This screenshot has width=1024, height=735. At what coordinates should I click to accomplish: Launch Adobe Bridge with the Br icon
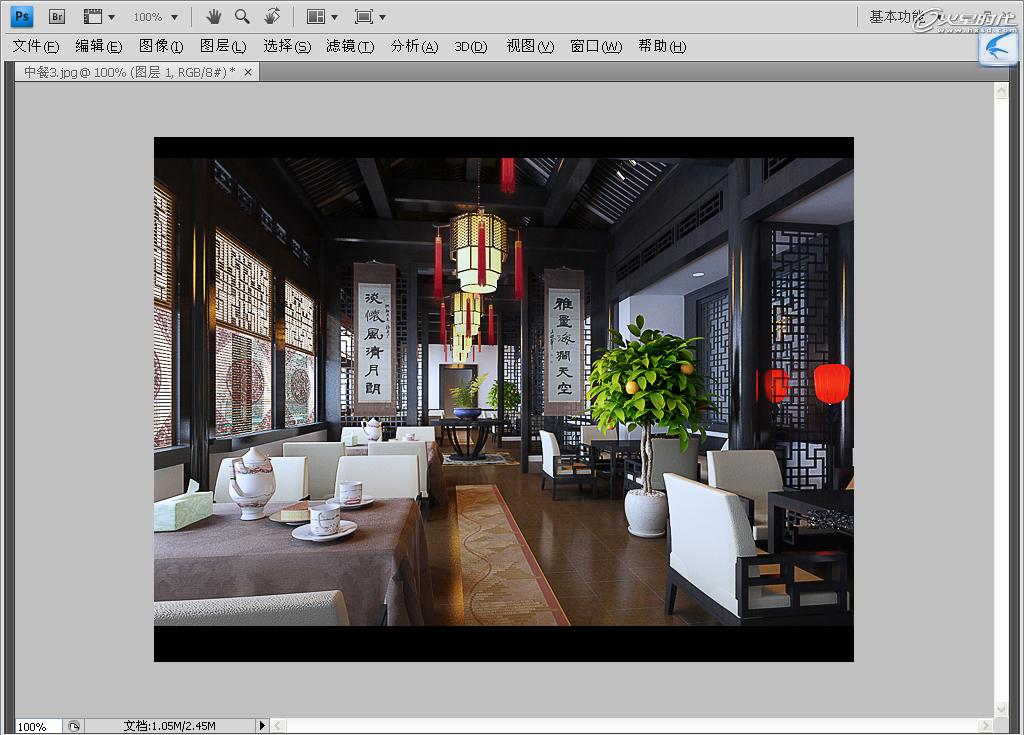click(57, 16)
